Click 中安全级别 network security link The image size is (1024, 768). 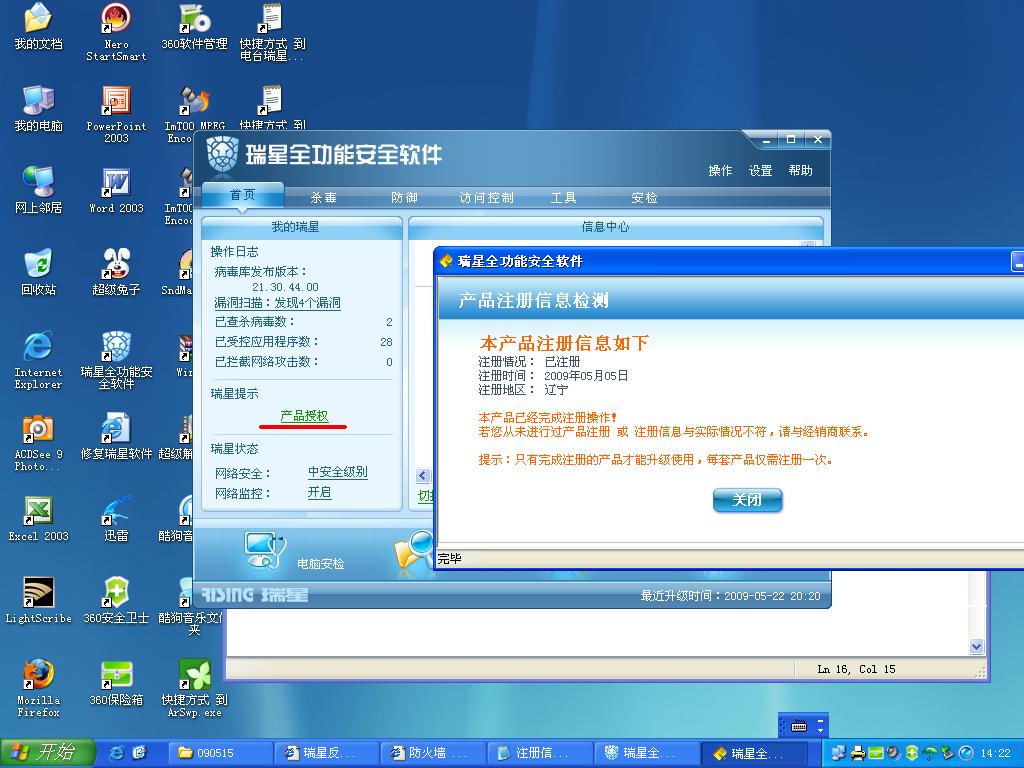[338, 472]
